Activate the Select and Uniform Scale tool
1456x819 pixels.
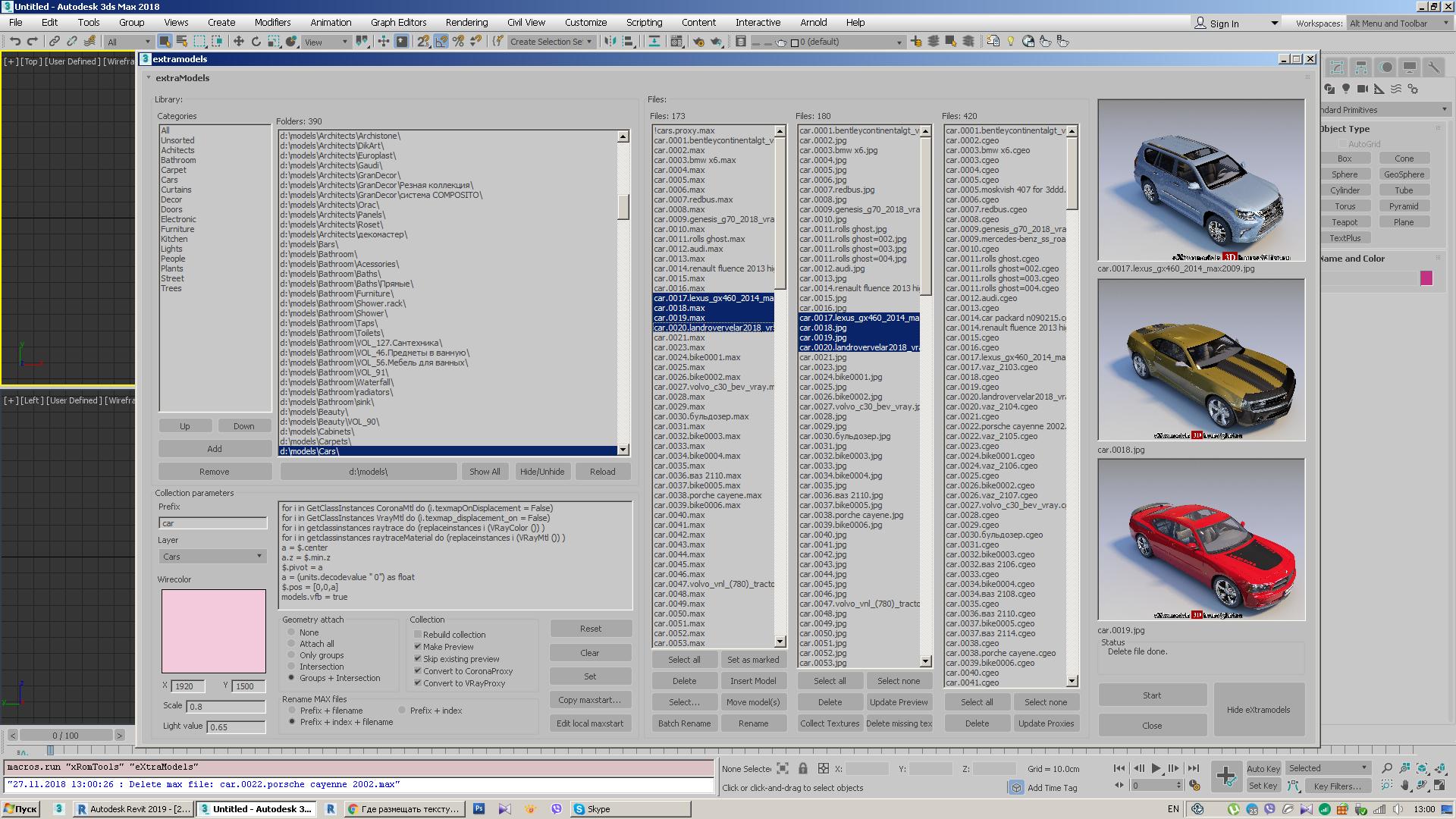click(x=274, y=42)
